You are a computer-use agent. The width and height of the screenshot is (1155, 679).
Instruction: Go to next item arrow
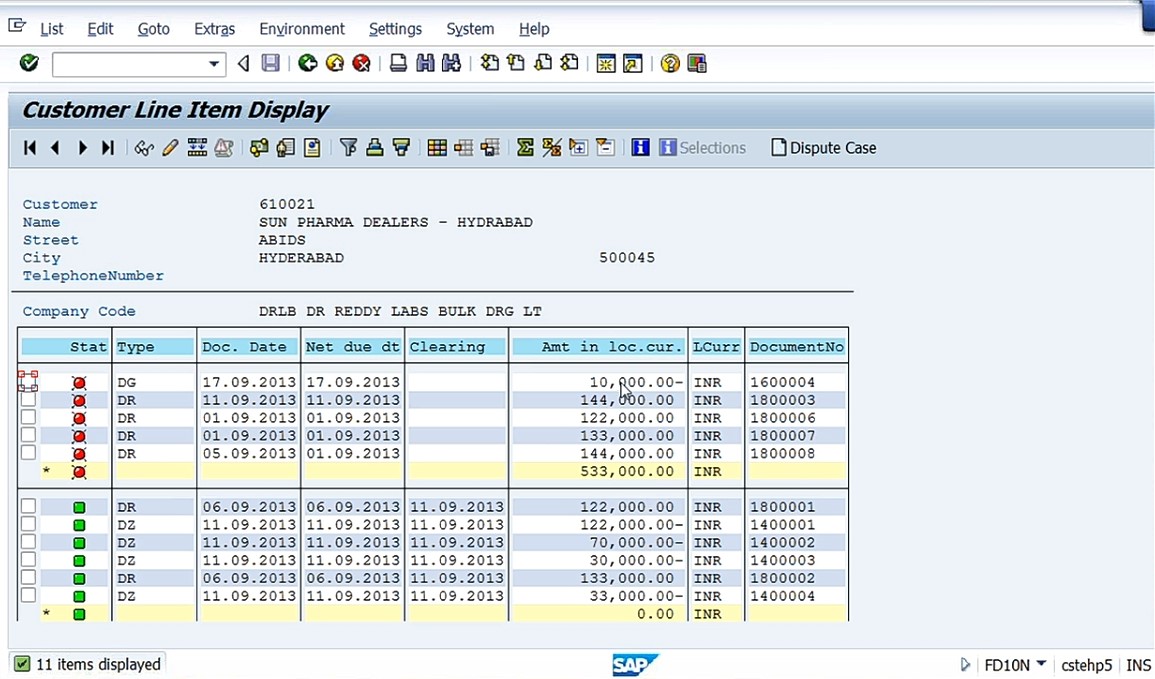(x=82, y=148)
